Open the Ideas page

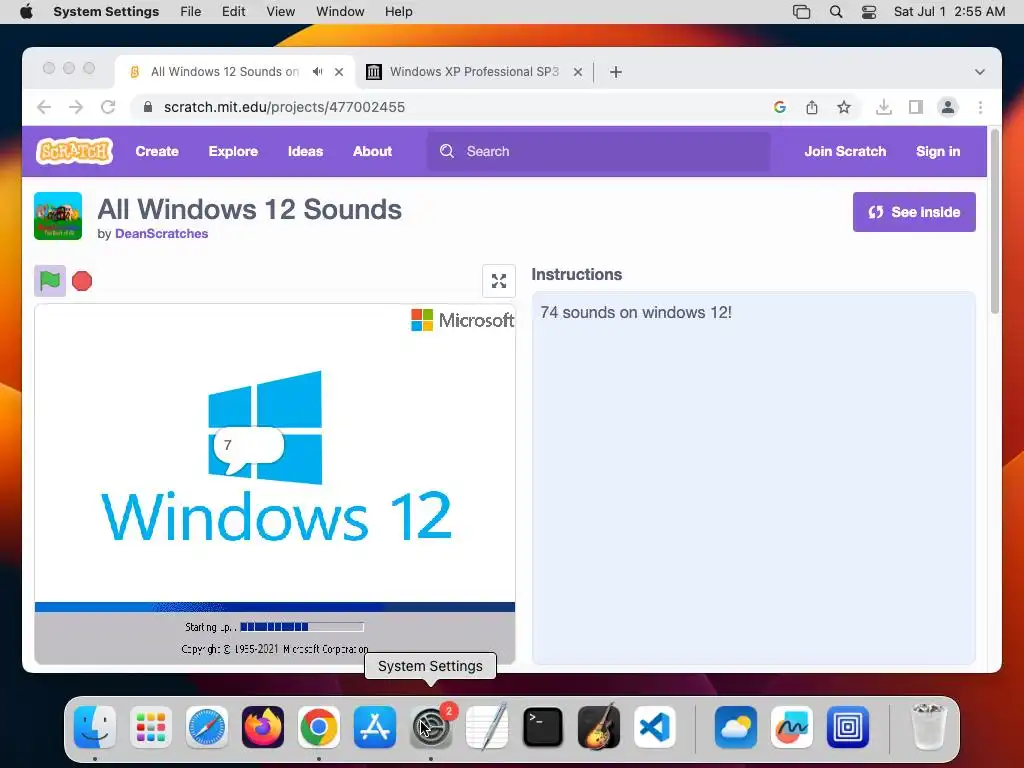305,151
